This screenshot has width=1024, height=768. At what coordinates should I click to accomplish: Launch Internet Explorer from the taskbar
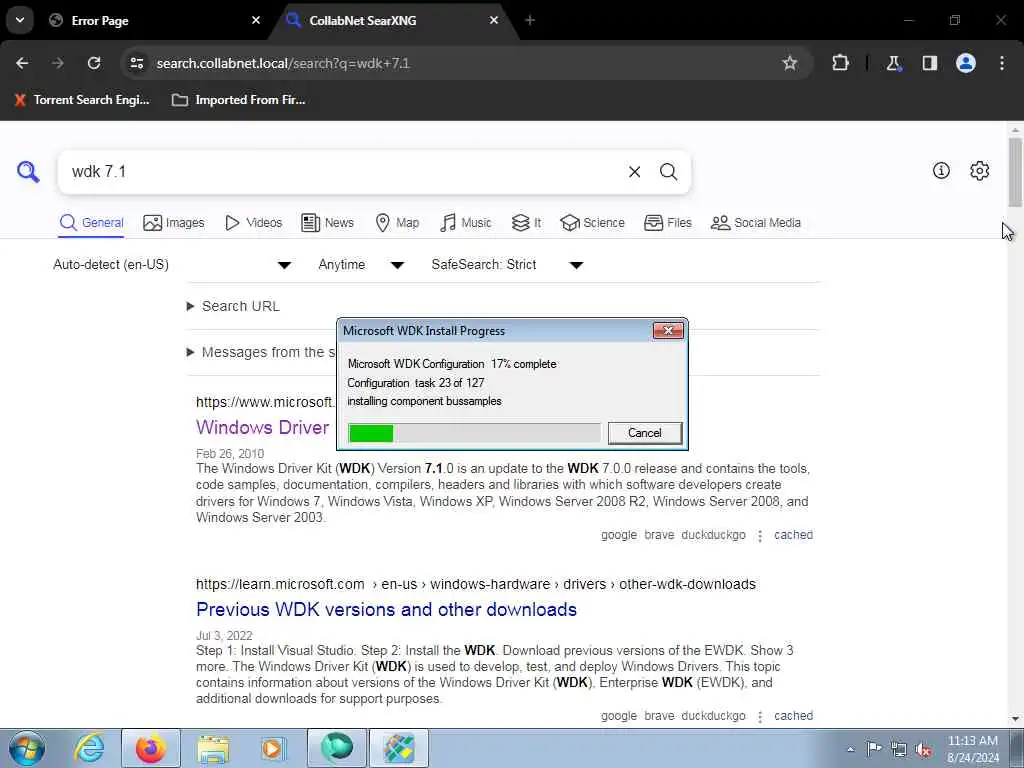click(x=89, y=748)
